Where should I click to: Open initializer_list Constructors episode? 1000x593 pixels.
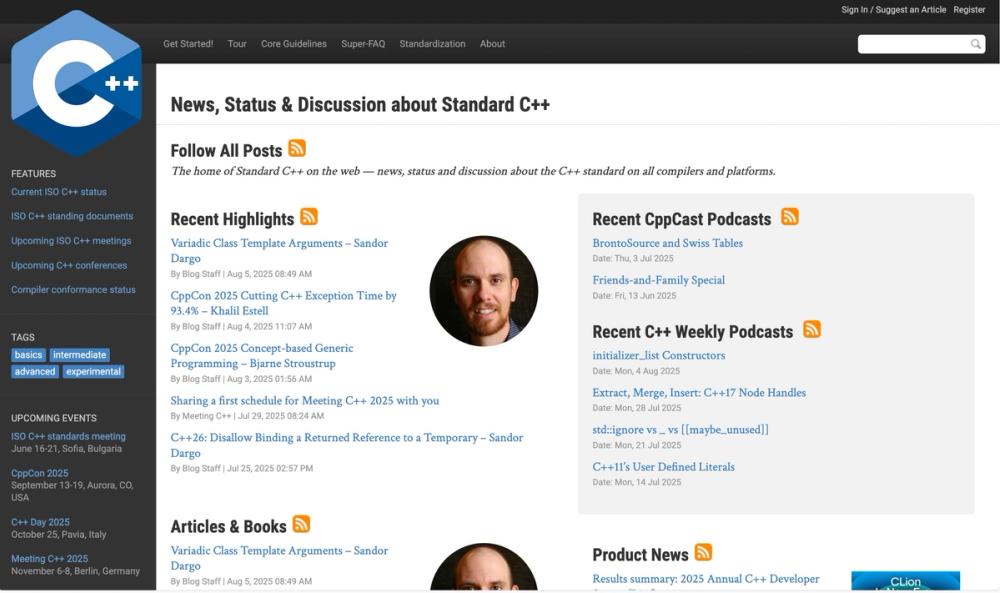click(658, 355)
